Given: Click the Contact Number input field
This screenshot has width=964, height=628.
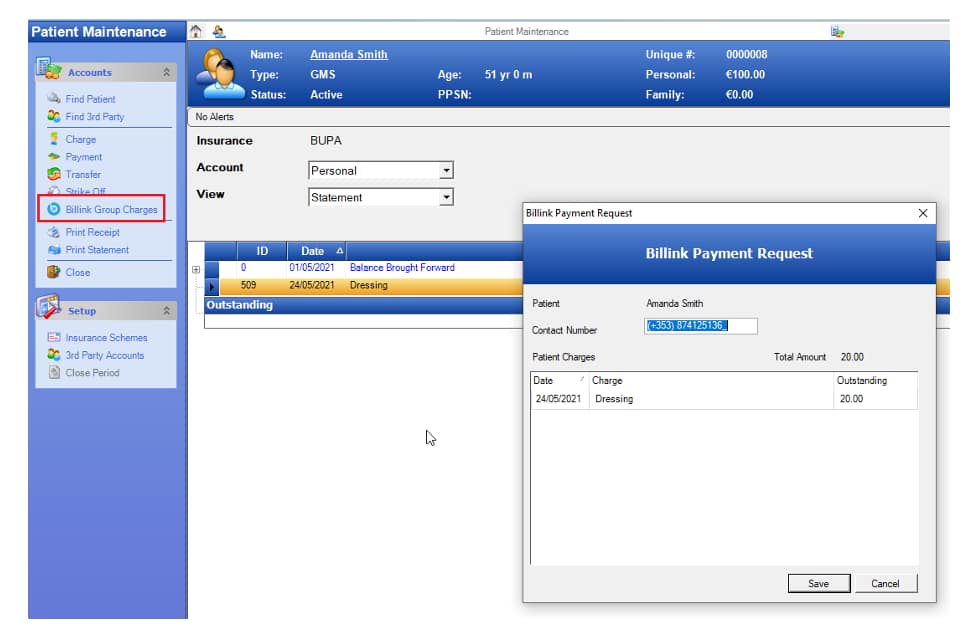Looking at the screenshot, I should point(700,326).
